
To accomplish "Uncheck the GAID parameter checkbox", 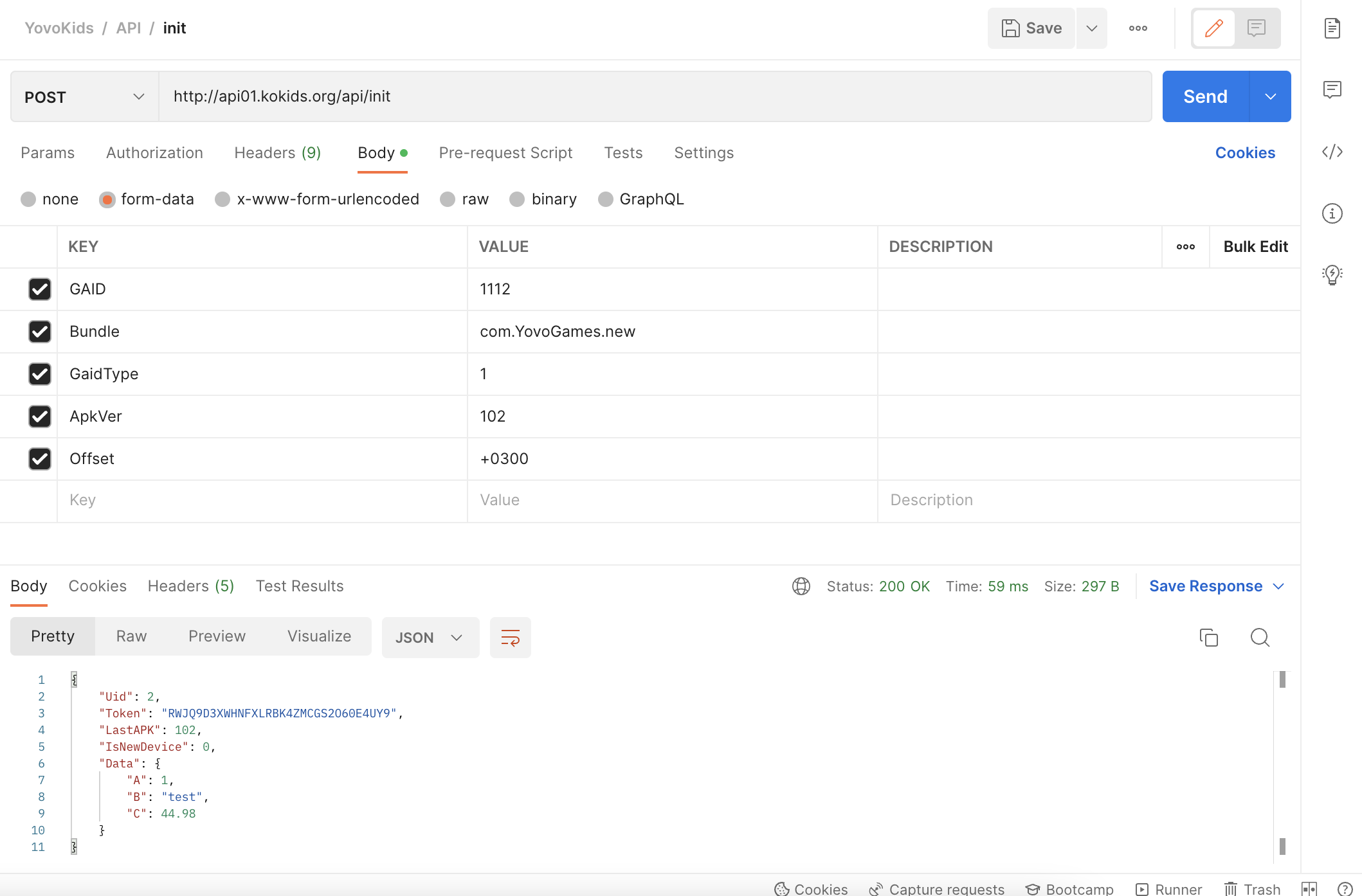I will coord(40,289).
